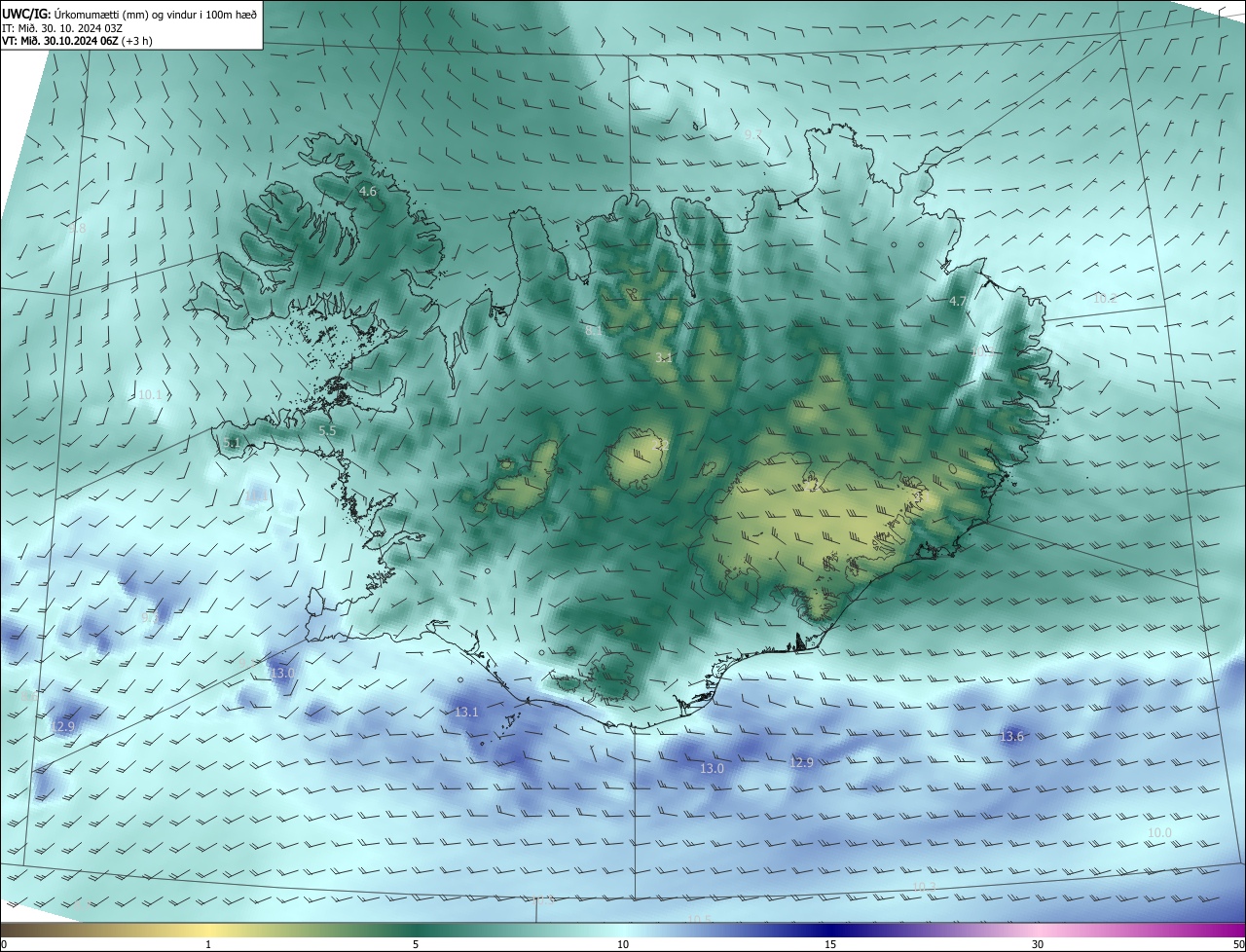Click the 4.6 value label on Westfjords

(368, 192)
